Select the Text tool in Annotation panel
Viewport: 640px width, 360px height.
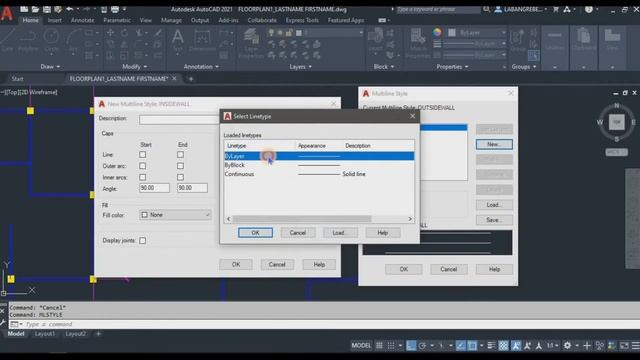[178, 40]
